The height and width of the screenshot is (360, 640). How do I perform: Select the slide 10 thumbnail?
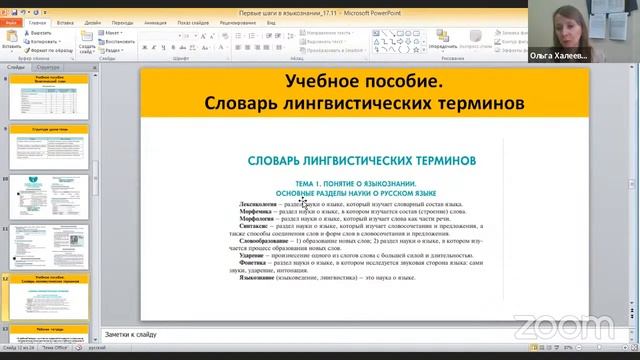(x=49, y=197)
